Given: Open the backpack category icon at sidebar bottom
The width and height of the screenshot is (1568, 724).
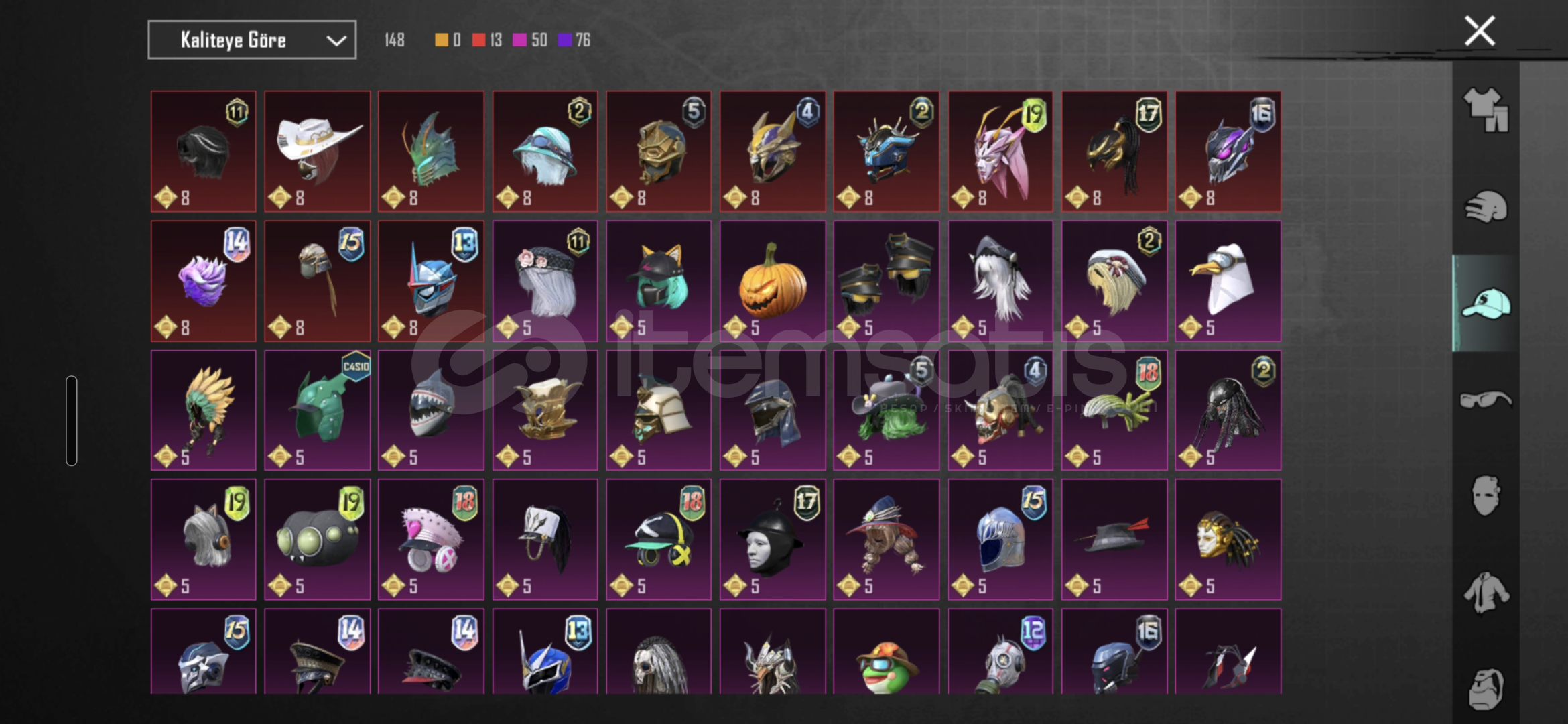Looking at the screenshot, I should pos(1486,689).
